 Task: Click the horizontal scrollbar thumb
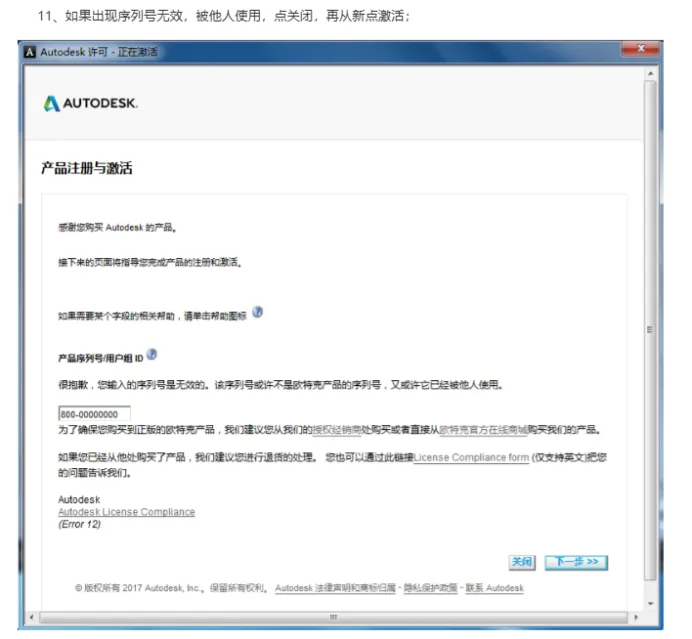click(x=333, y=617)
